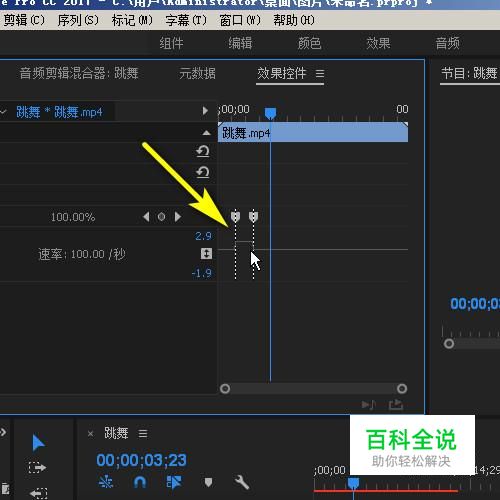The height and width of the screenshot is (500, 500).
Task: Toggle nest sequence insert option
Action: 106,482
